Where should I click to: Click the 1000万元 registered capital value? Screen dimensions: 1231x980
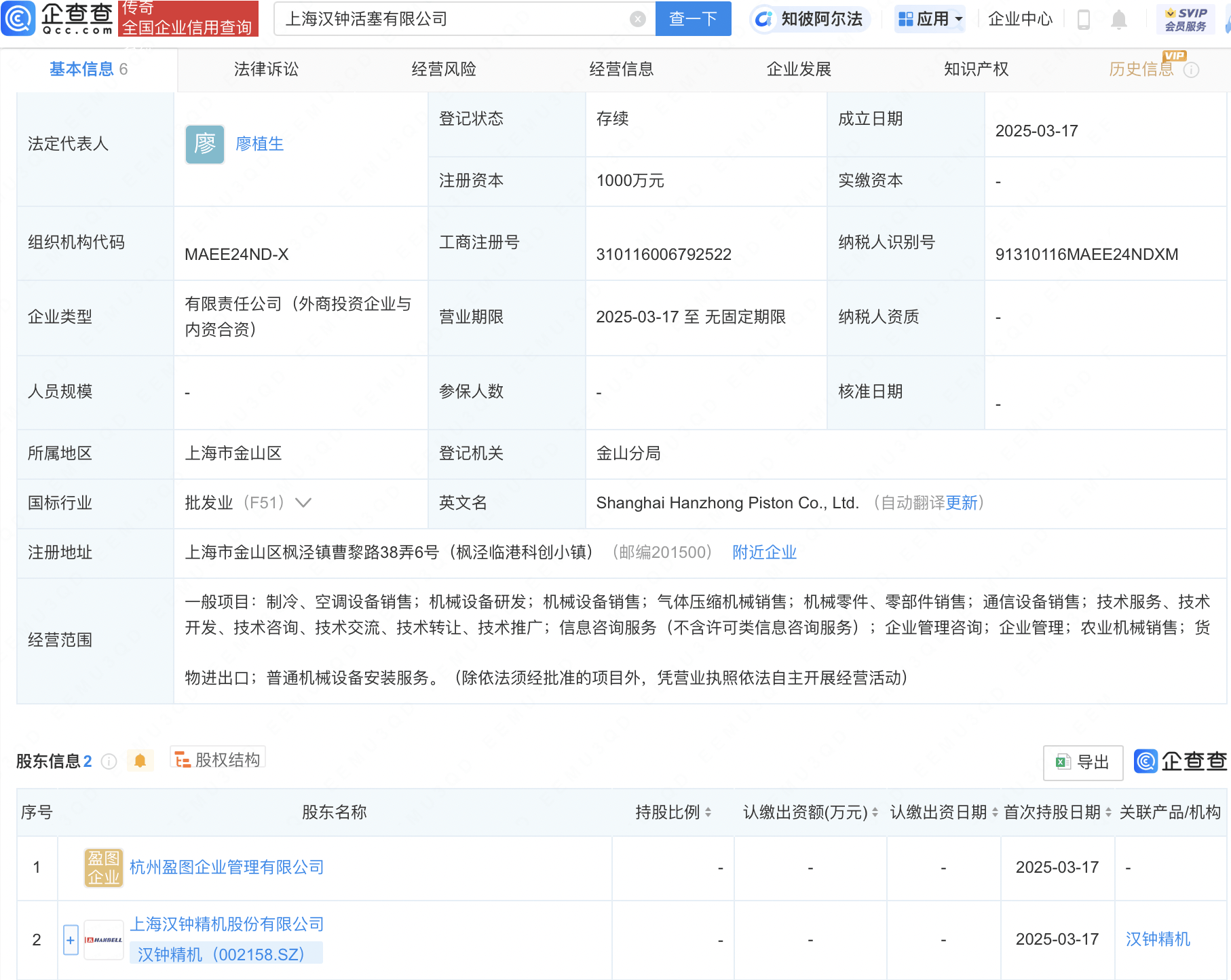(x=630, y=181)
